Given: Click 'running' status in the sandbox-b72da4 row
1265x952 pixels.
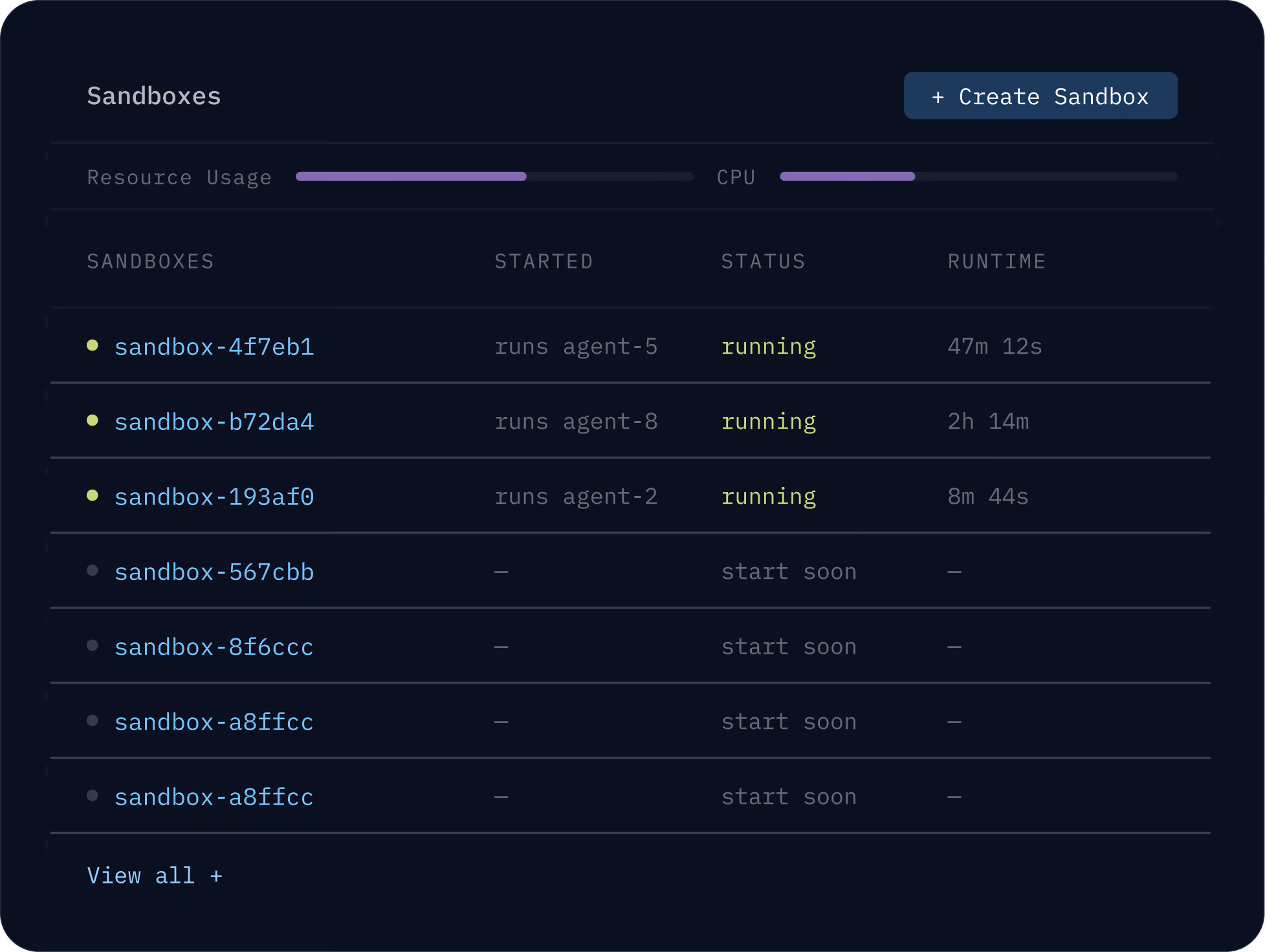Looking at the screenshot, I should coord(769,422).
